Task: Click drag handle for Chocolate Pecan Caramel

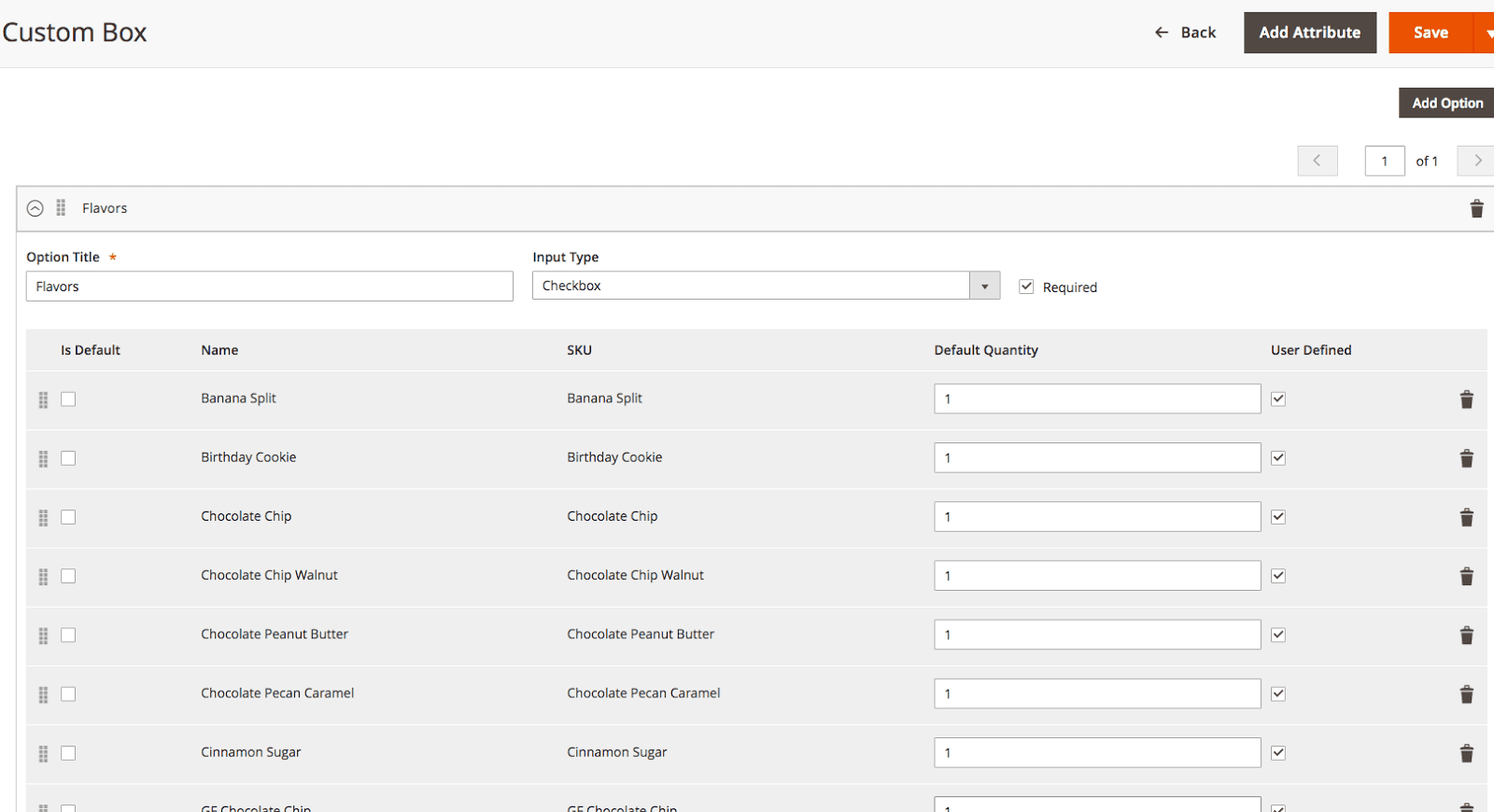Action: point(43,694)
